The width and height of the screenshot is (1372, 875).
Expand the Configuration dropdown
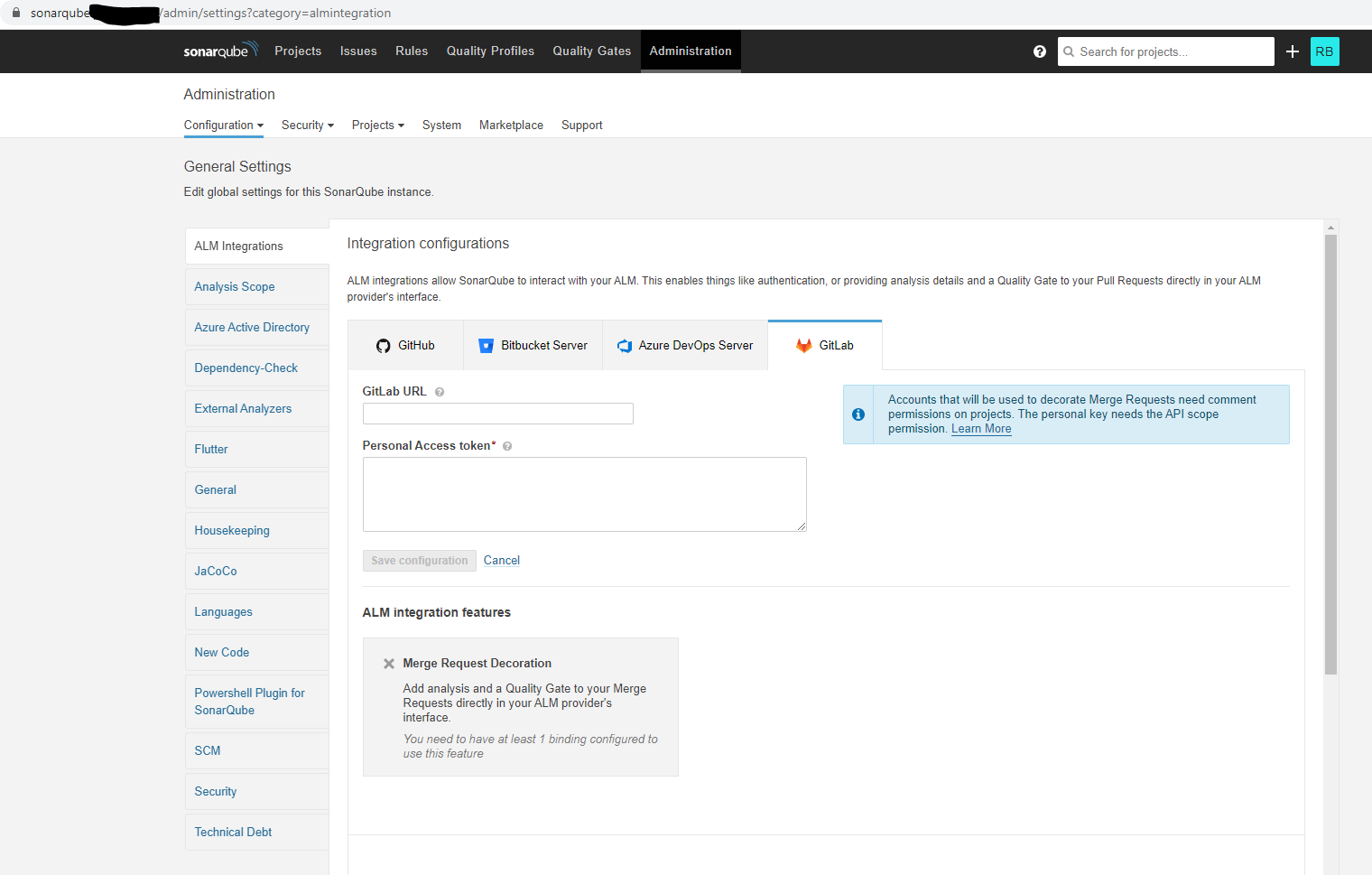(223, 126)
